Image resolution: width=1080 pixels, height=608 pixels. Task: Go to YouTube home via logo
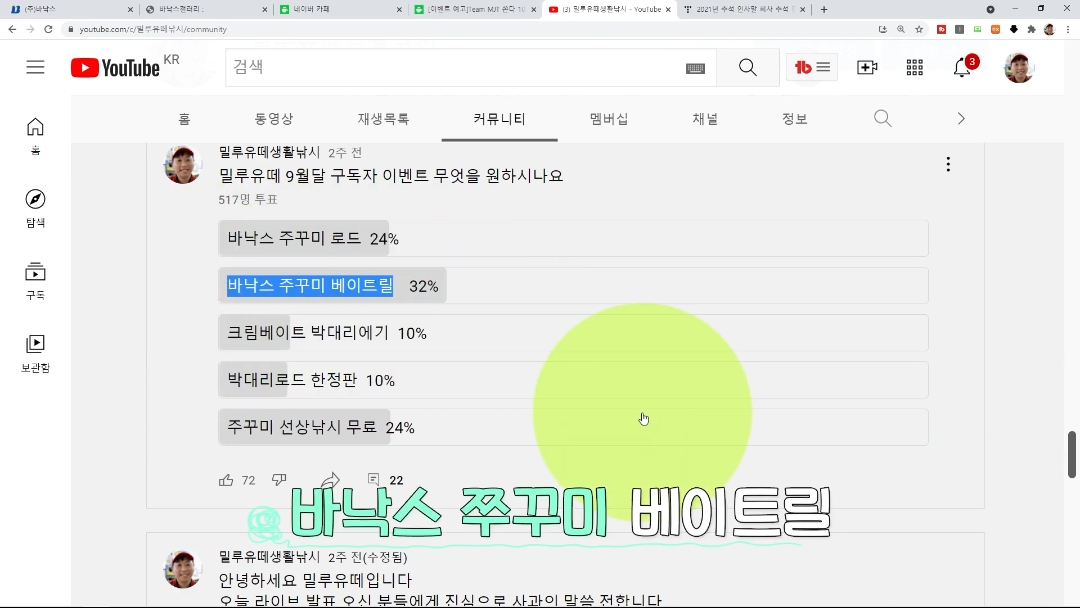(115, 67)
